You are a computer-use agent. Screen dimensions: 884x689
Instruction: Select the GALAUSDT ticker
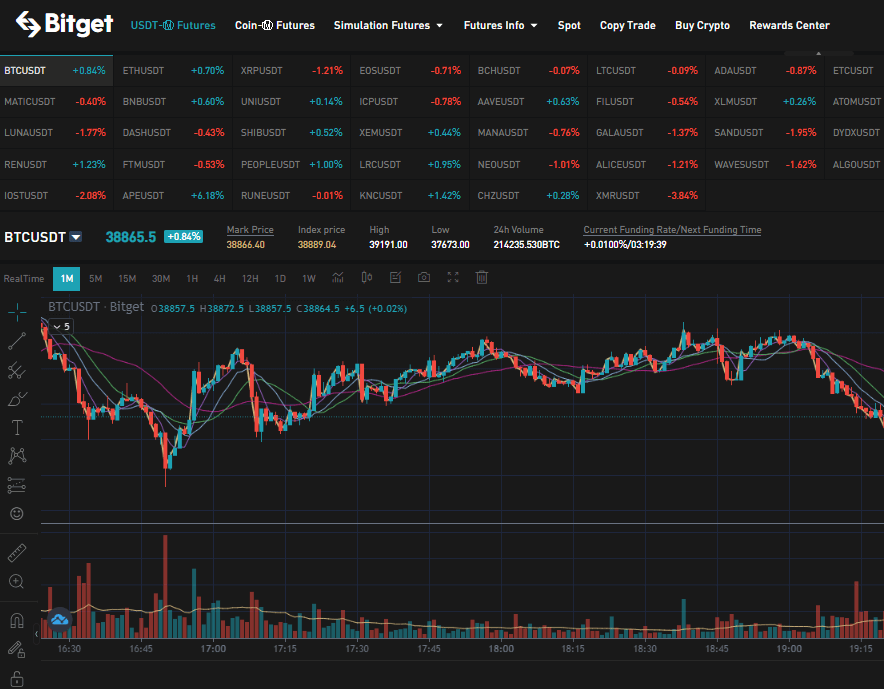[x=647, y=132]
